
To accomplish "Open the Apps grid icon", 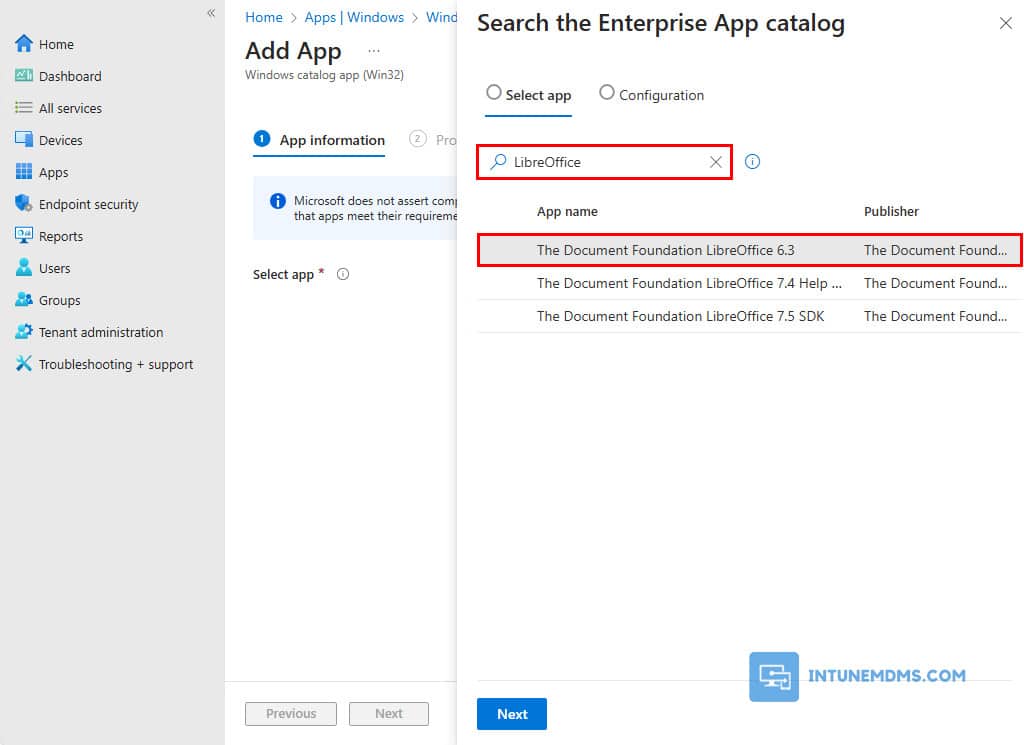I will point(24,172).
